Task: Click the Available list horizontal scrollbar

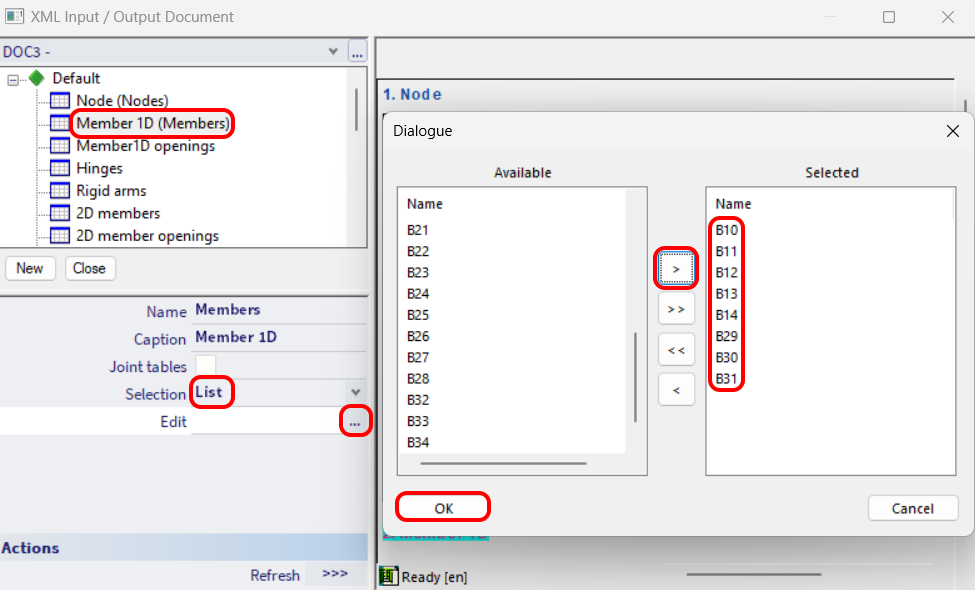Action: coord(503,463)
